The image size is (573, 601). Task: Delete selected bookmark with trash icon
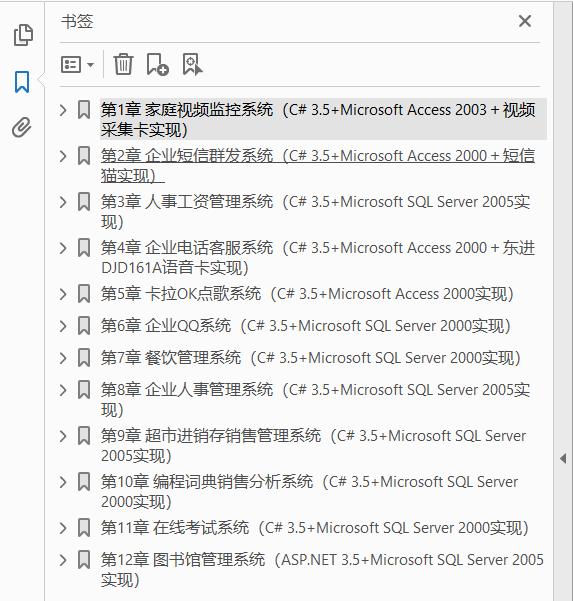tap(123, 64)
